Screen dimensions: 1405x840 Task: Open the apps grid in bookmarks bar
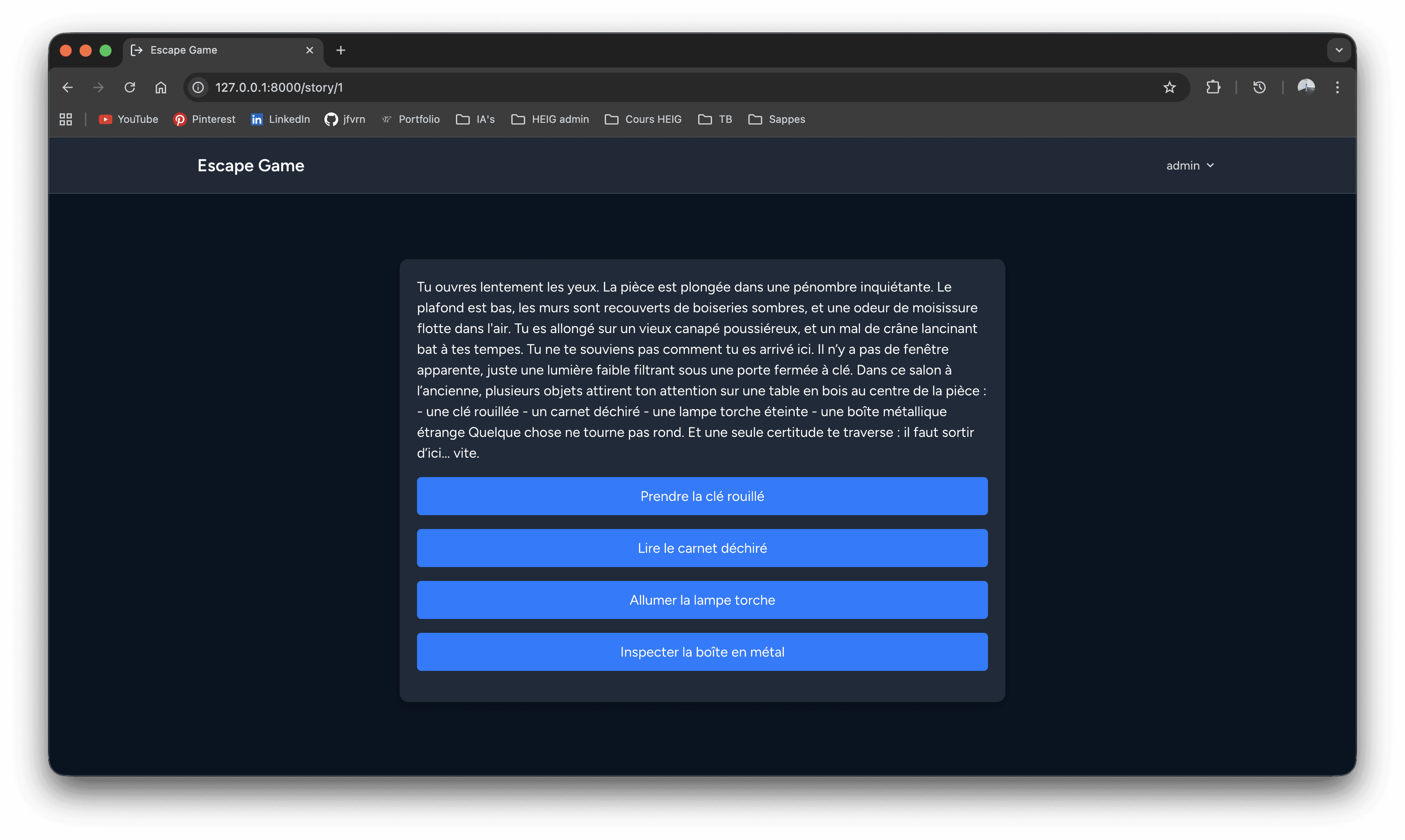coord(66,119)
